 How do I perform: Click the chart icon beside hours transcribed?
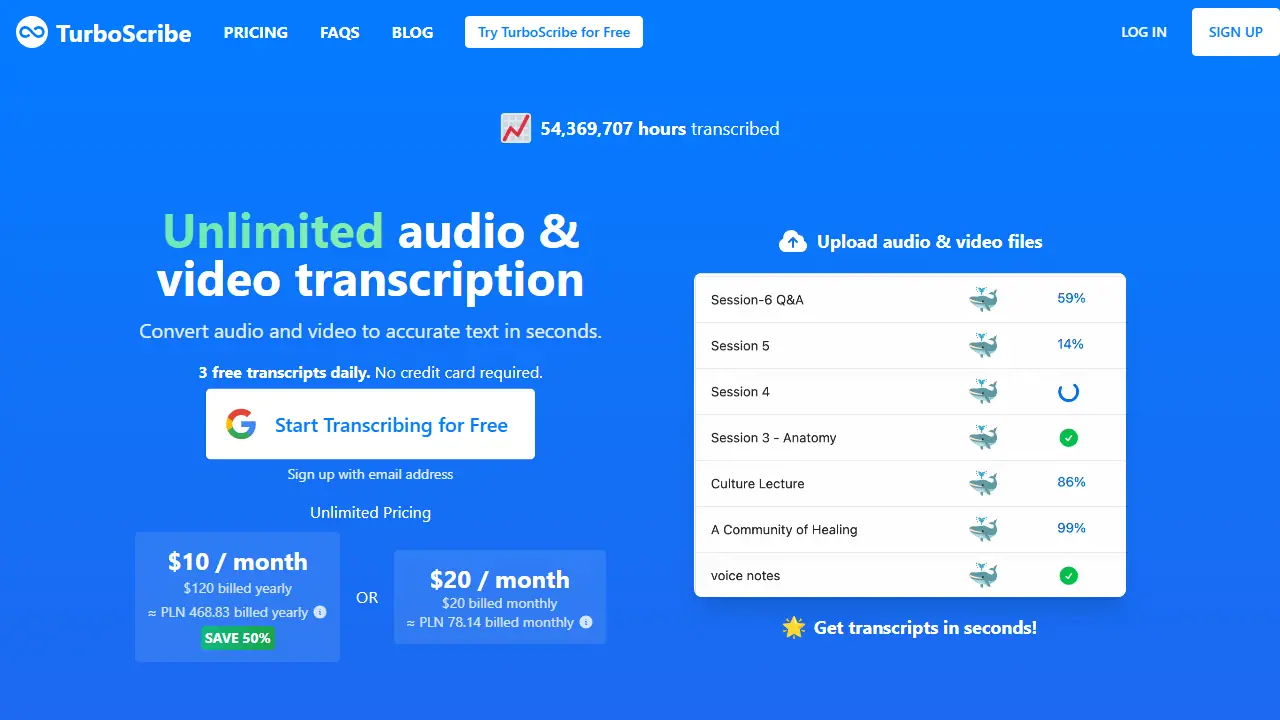coord(516,129)
